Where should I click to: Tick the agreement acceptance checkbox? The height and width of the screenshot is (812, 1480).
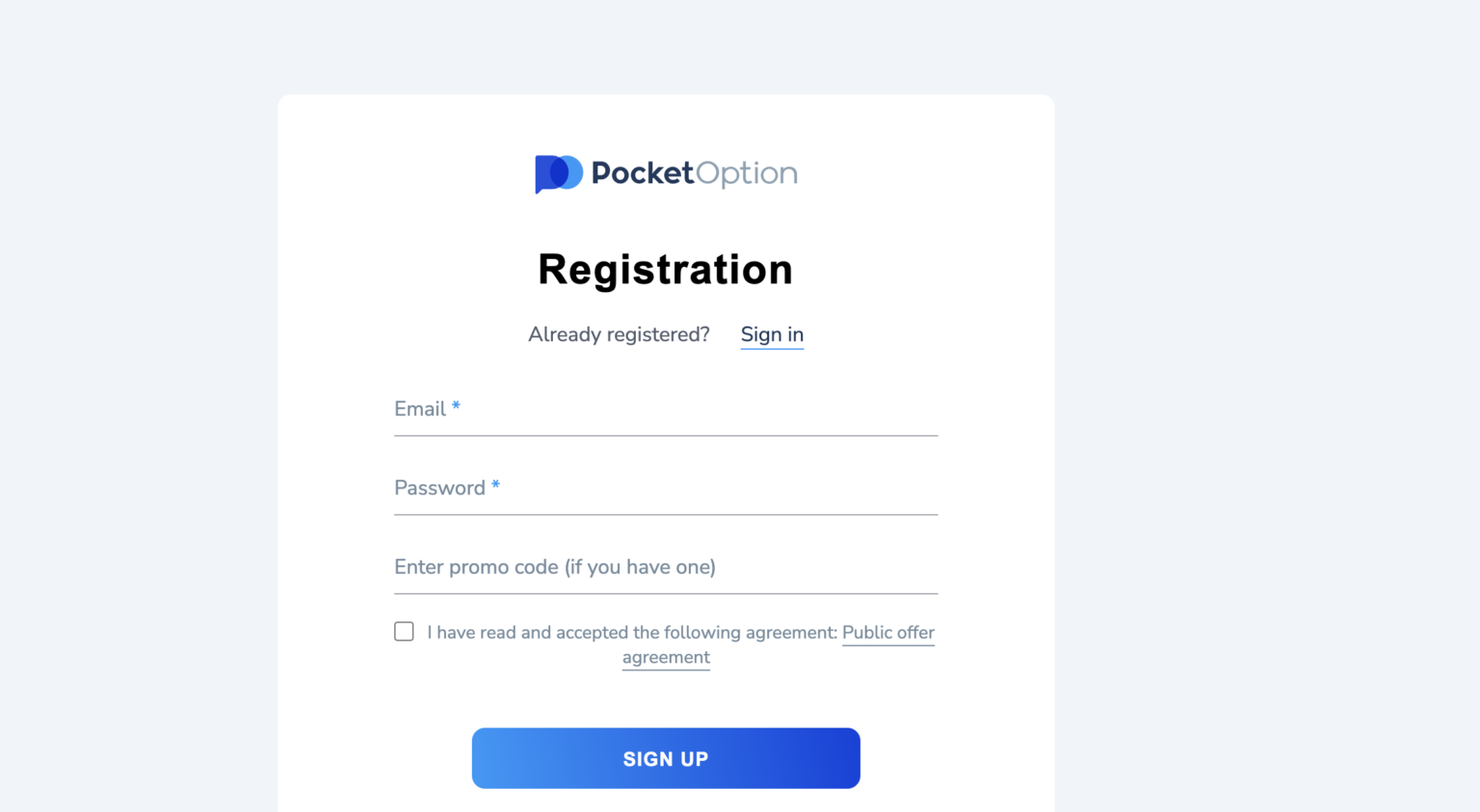[x=404, y=632]
